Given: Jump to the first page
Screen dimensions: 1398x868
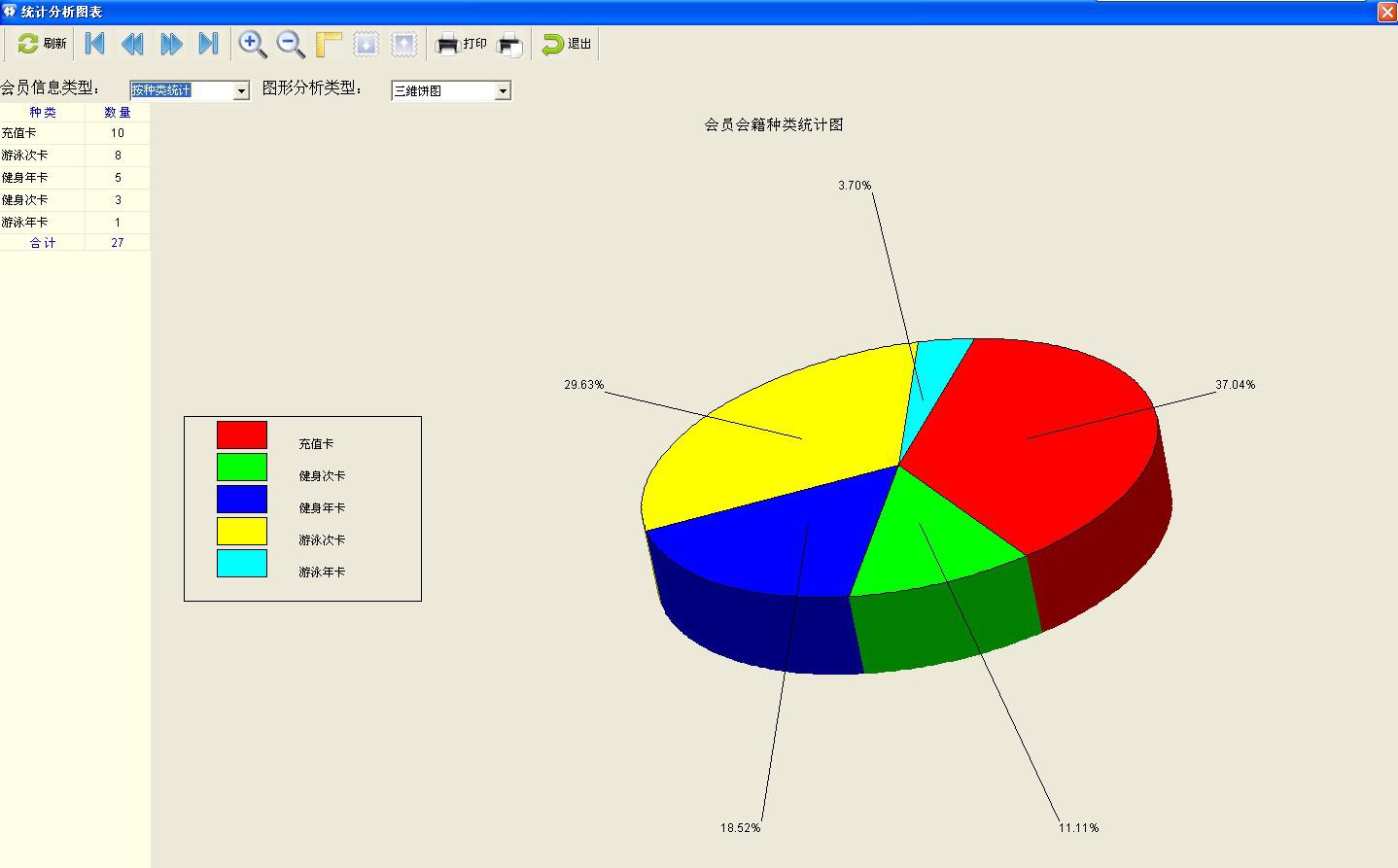Looking at the screenshot, I should (x=95, y=44).
